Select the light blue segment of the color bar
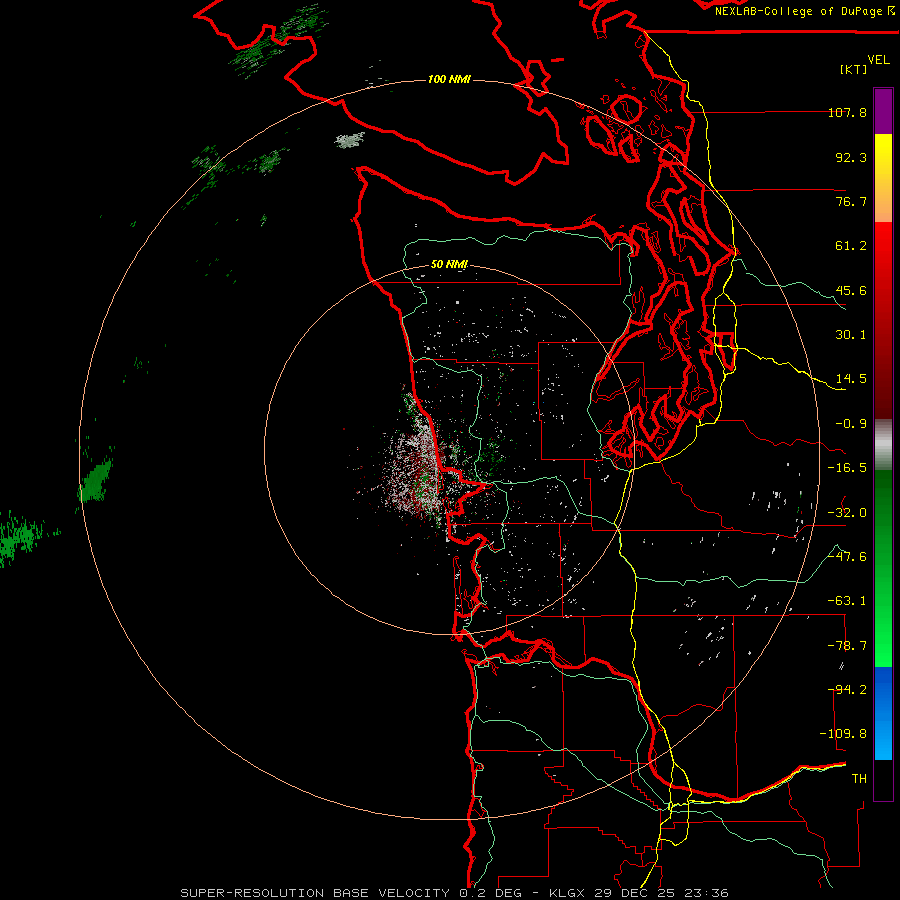 point(883,738)
